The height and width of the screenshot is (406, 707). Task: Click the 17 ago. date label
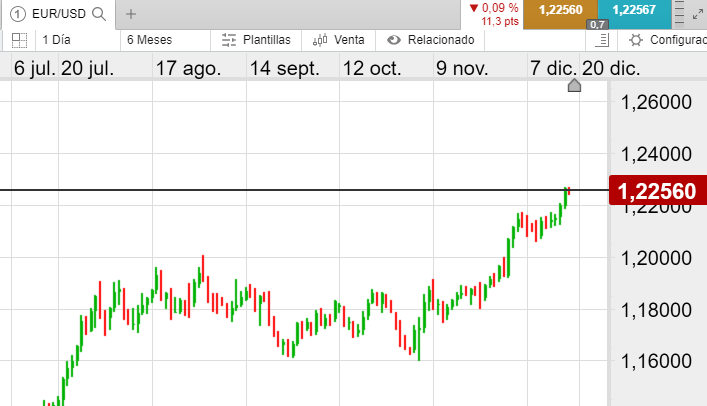point(188,69)
